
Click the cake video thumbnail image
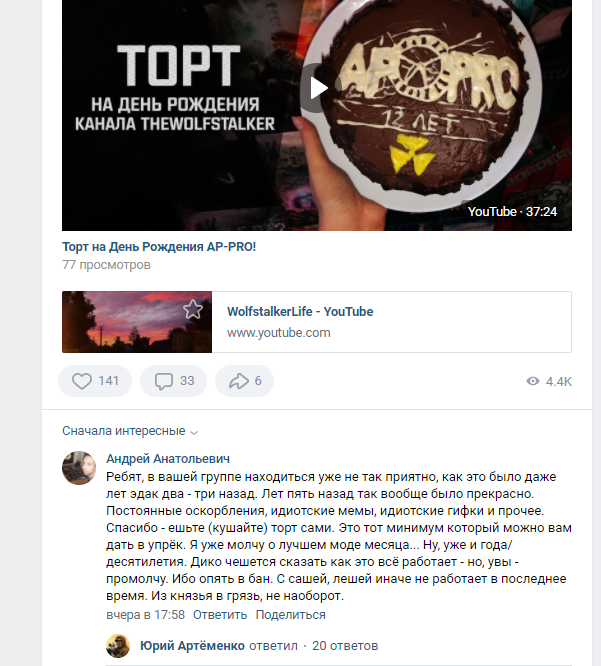click(x=317, y=115)
